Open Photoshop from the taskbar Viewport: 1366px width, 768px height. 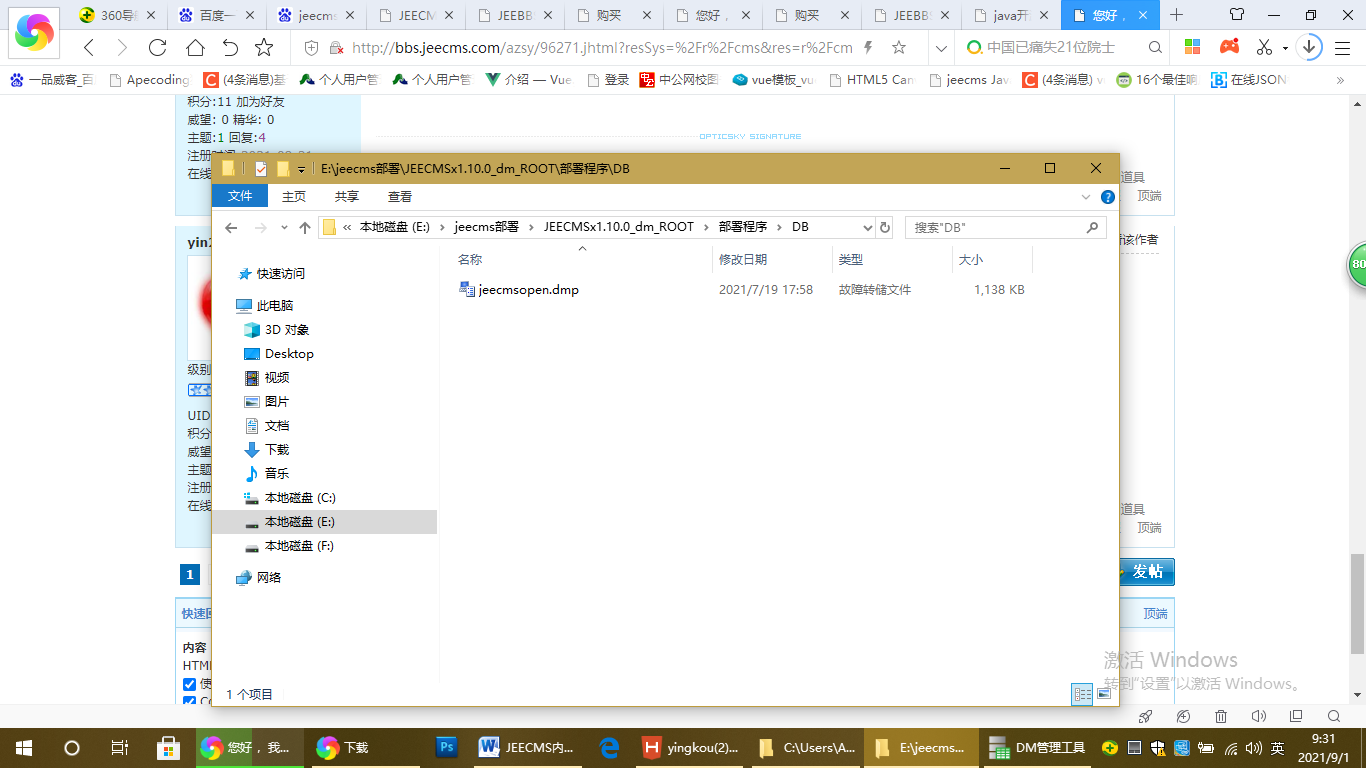[447, 747]
